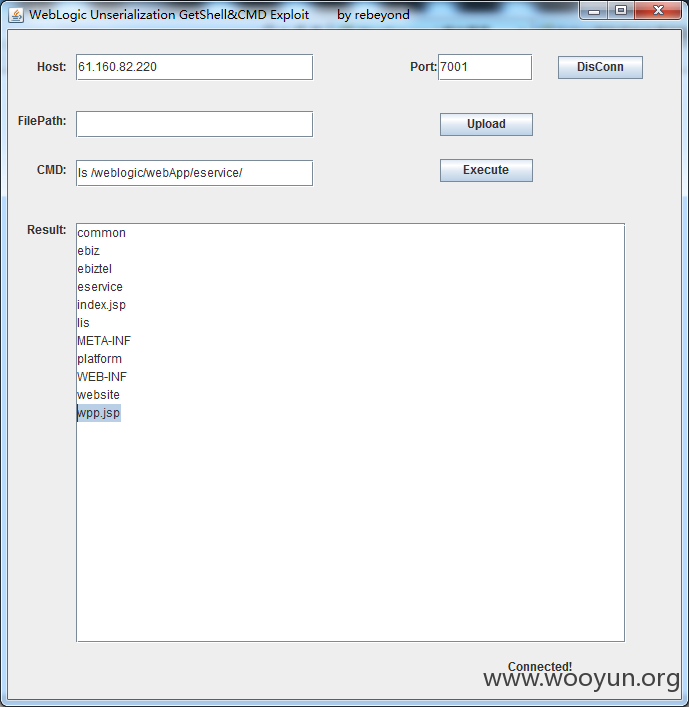Click the 'CMD:' label

point(51,170)
